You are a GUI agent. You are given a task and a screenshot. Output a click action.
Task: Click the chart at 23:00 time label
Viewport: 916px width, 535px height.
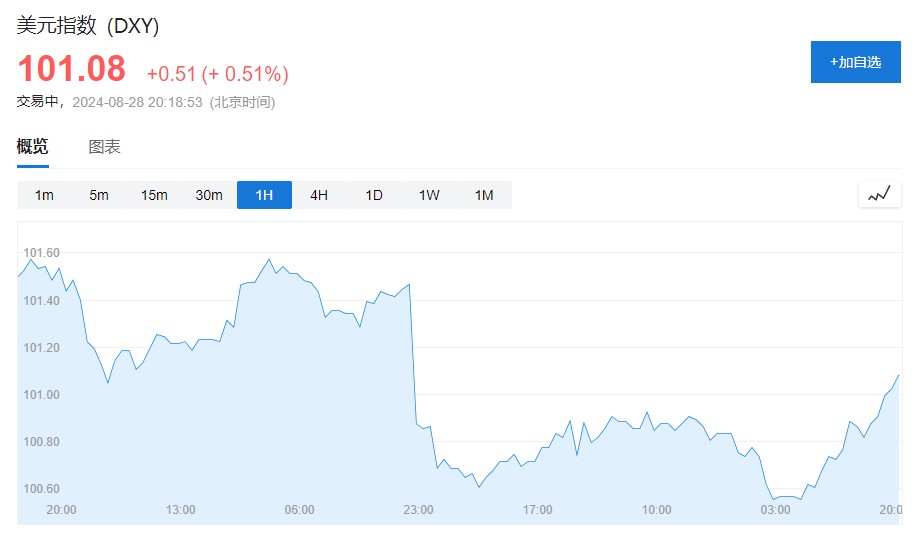tap(418, 510)
